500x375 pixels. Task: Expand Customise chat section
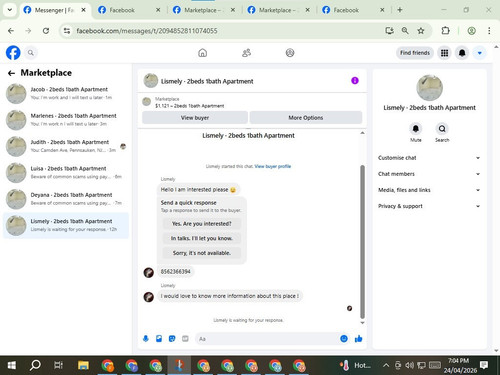coord(429,158)
